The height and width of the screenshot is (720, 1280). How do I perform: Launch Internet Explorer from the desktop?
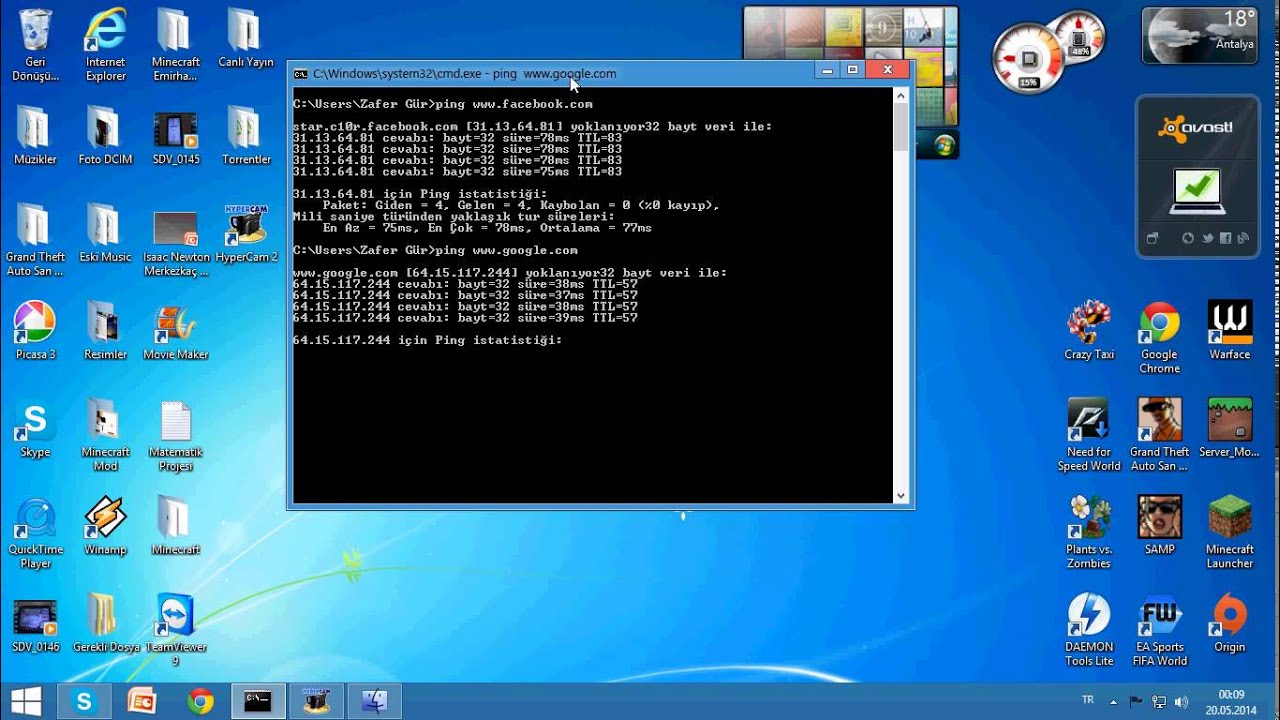click(106, 45)
